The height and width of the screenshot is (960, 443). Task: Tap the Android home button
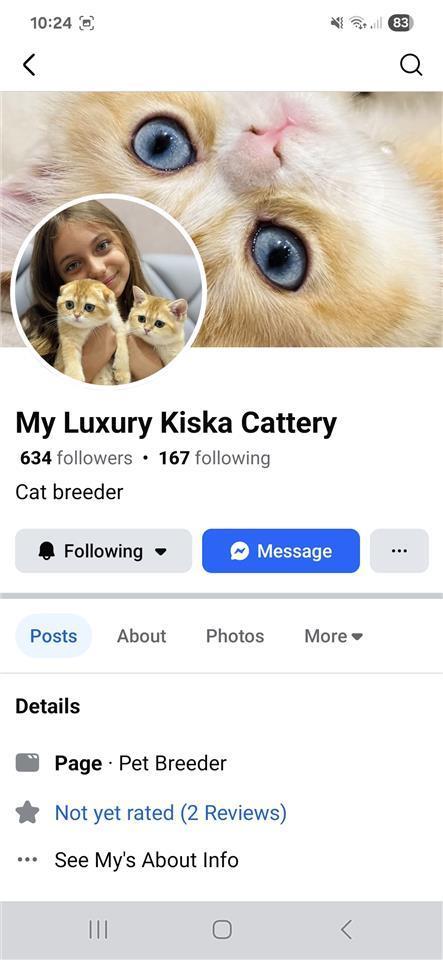[x=222, y=930]
